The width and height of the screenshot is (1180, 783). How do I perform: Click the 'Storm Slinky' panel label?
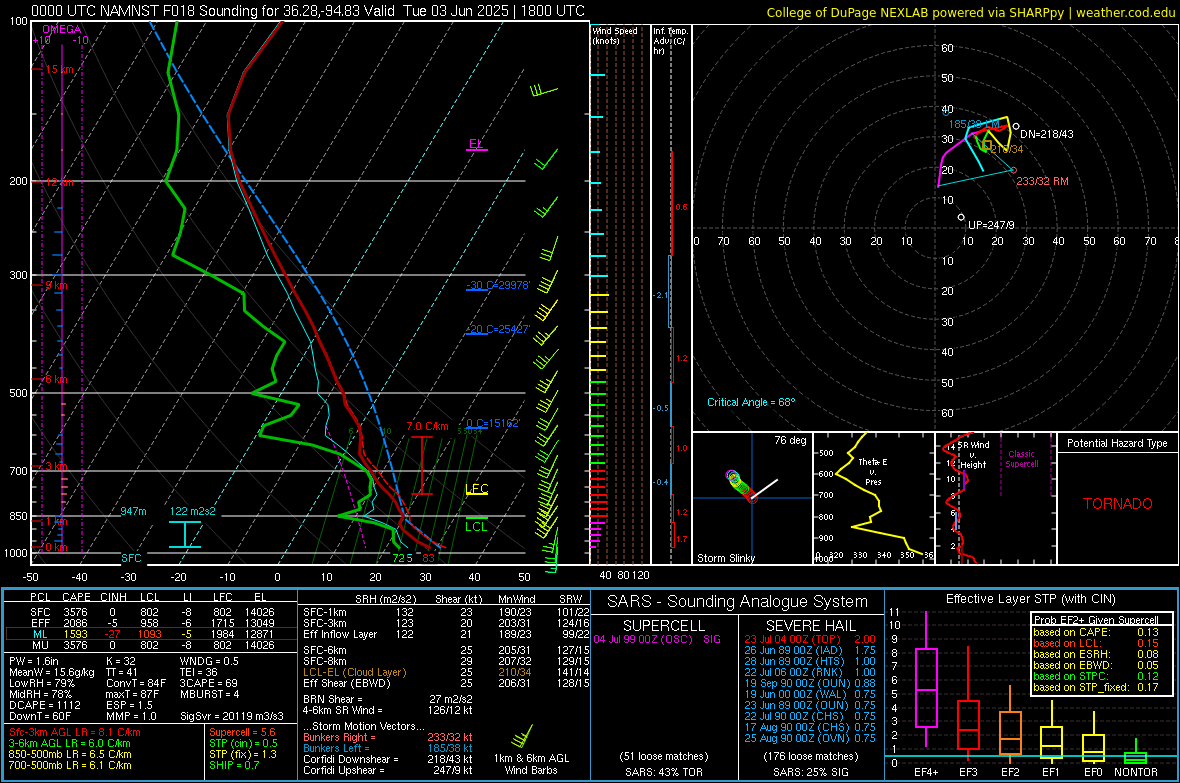tap(725, 558)
